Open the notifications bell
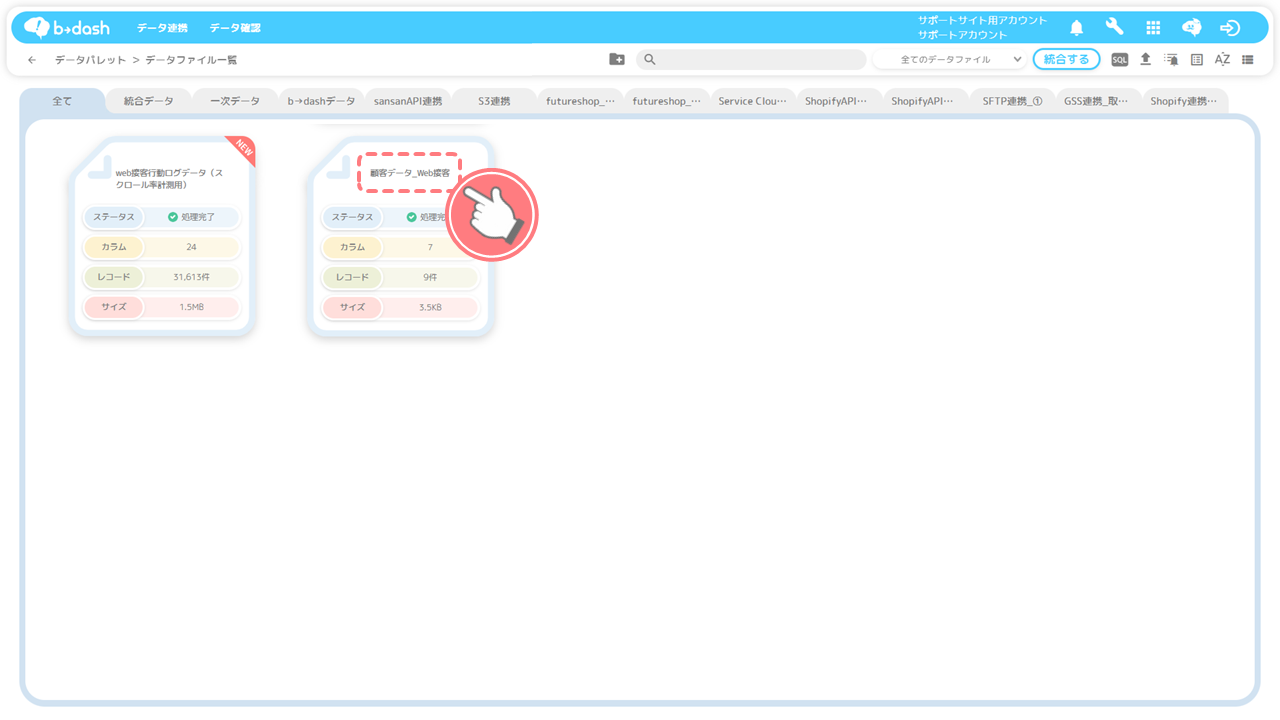This screenshot has height=720, width=1280. (1076, 28)
